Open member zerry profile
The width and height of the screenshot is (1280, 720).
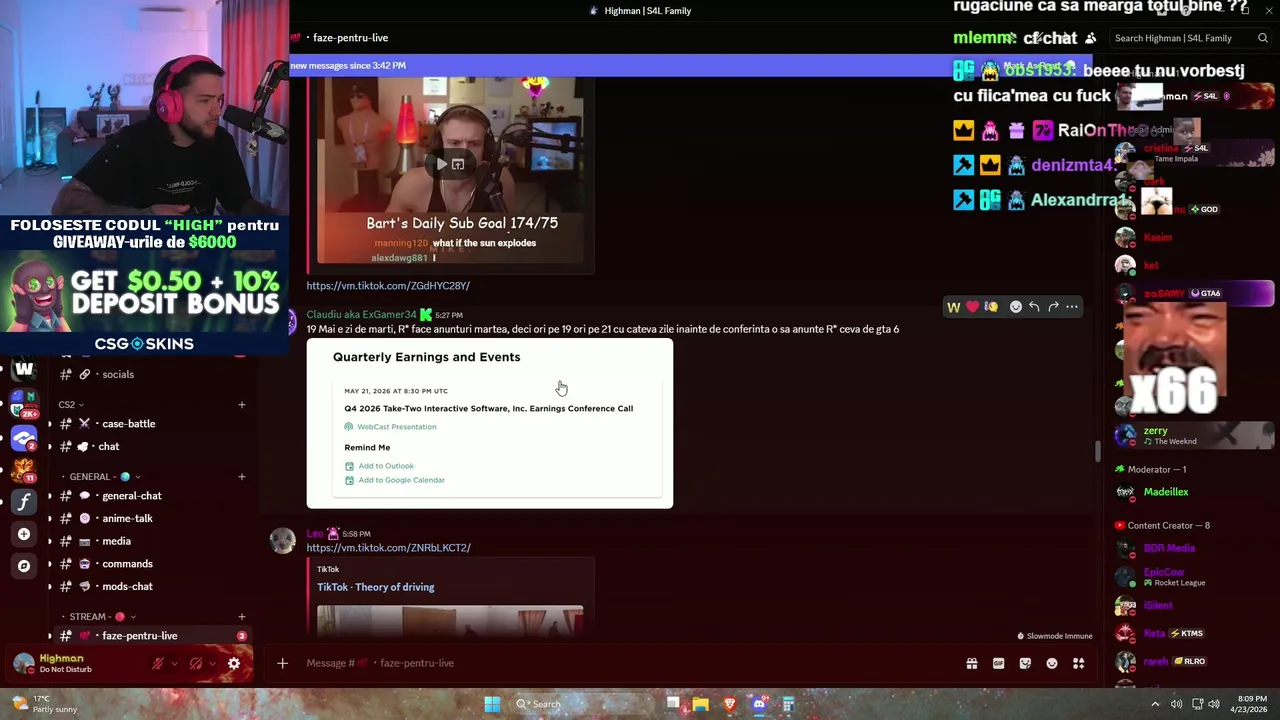[x=1195, y=435]
